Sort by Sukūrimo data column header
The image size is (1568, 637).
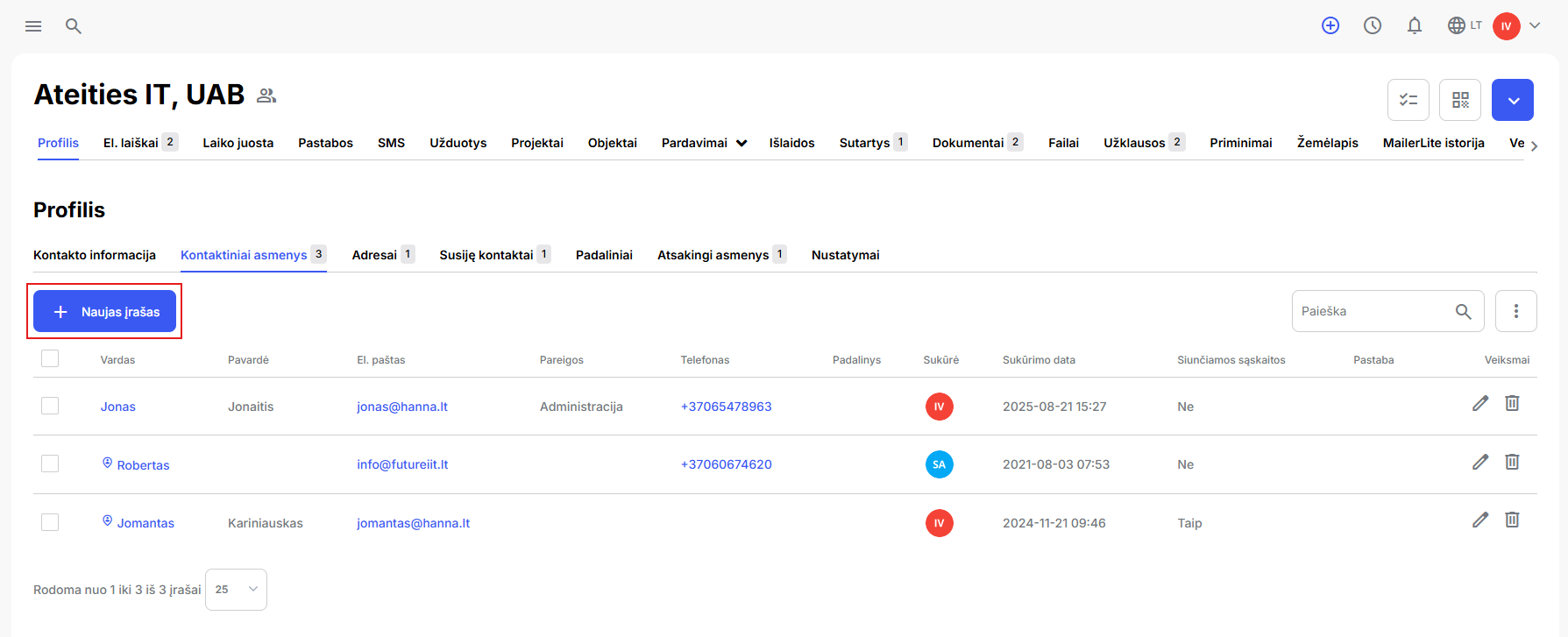(1039, 360)
